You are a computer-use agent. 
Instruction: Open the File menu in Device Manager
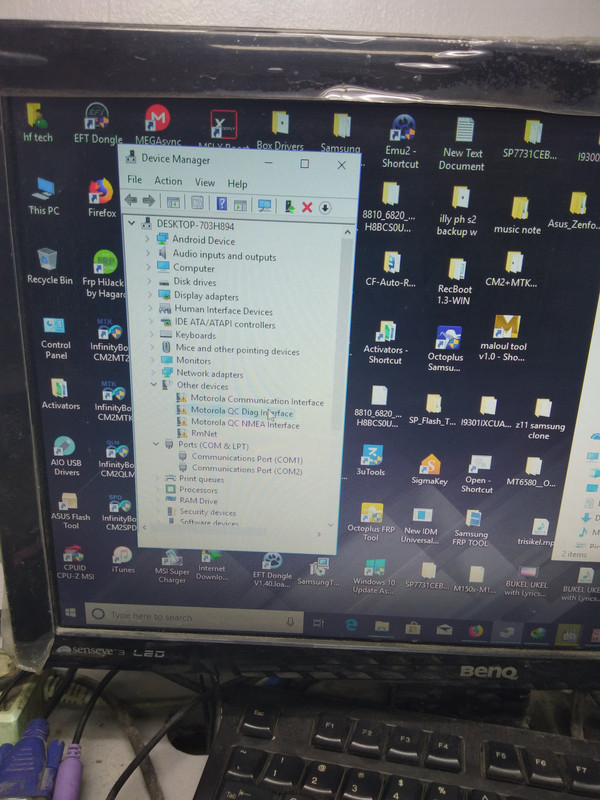(x=135, y=179)
